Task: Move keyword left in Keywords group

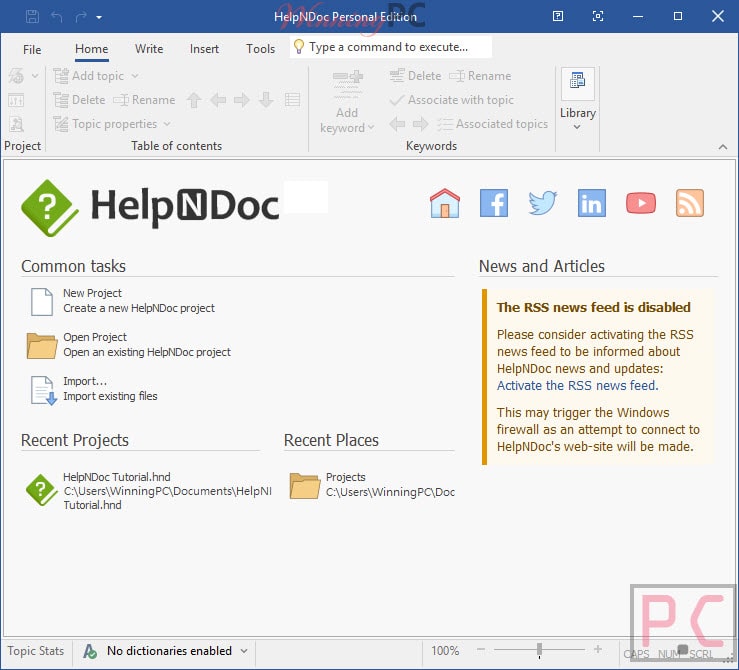Action: coord(397,124)
